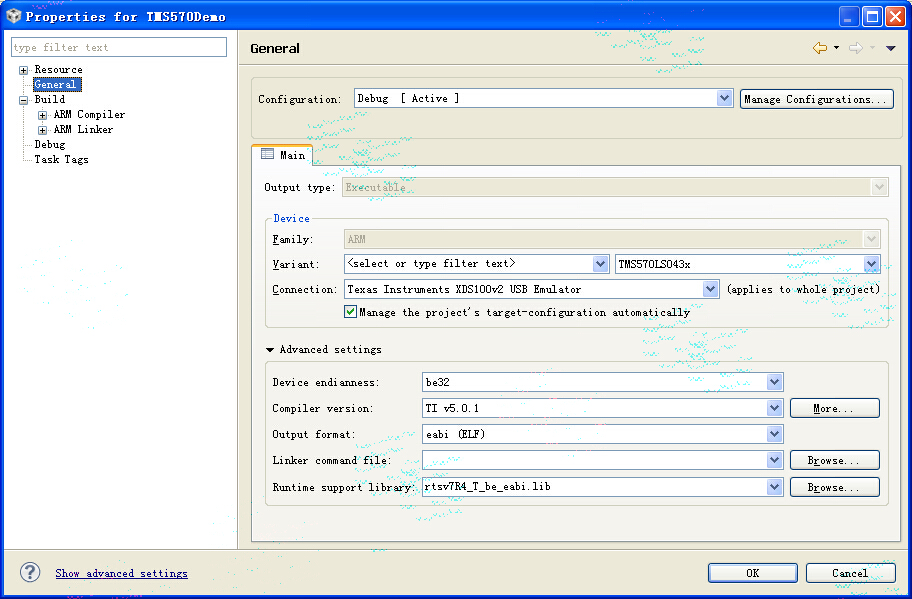This screenshot has width=912, height=599.
Task: Click the title bar application cube icon
Action: click(x=13, y=16)
